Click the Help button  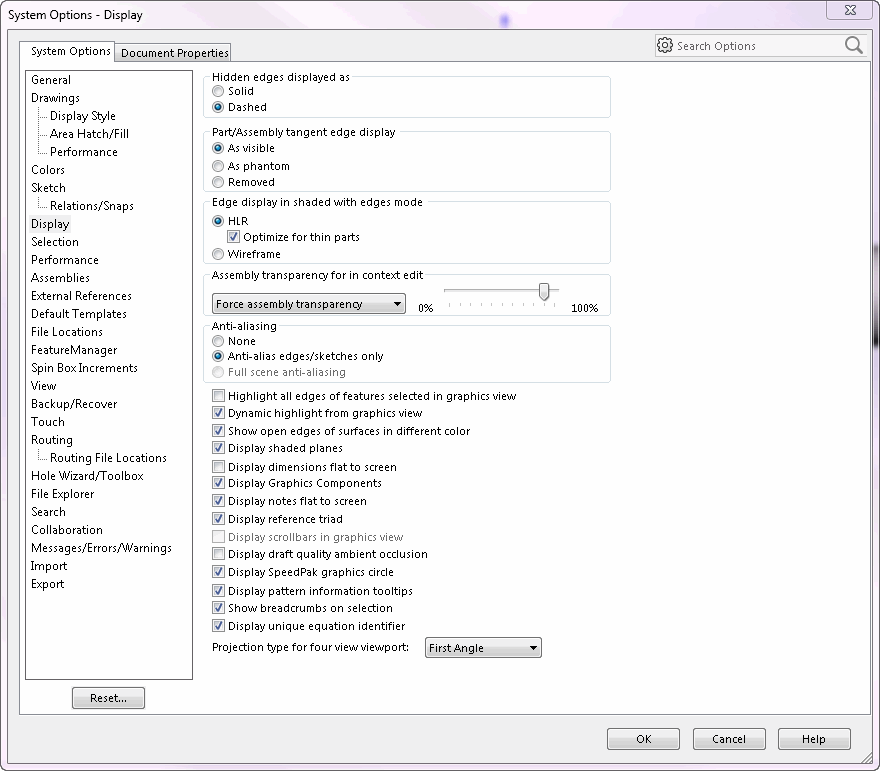pos(814,739)
